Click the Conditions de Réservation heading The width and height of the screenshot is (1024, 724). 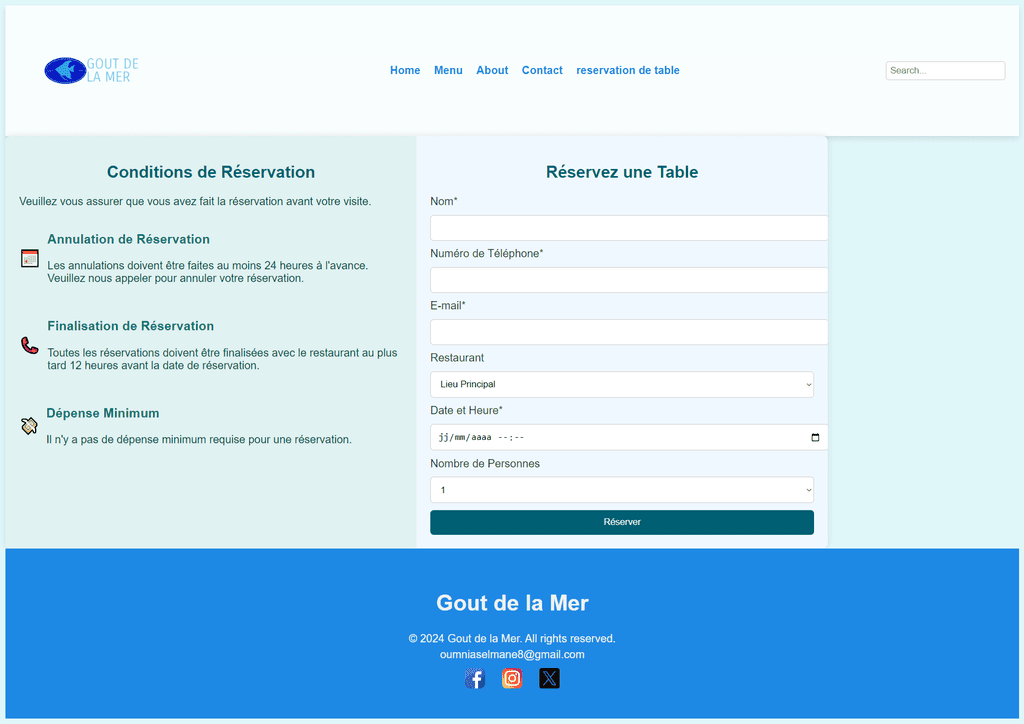pyautogui.click(x=211, y=172)
